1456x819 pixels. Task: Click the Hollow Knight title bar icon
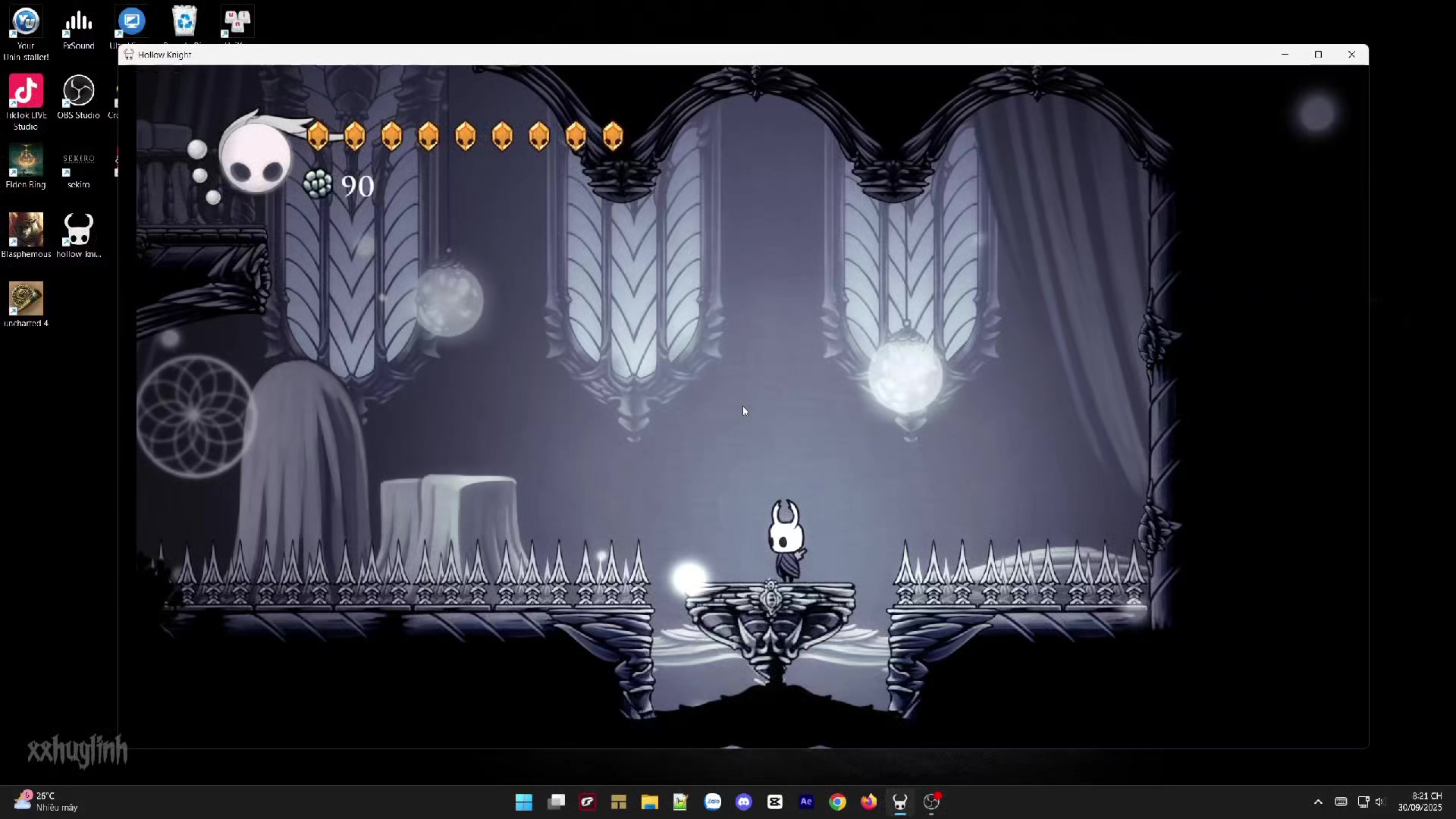pos(129,55)
